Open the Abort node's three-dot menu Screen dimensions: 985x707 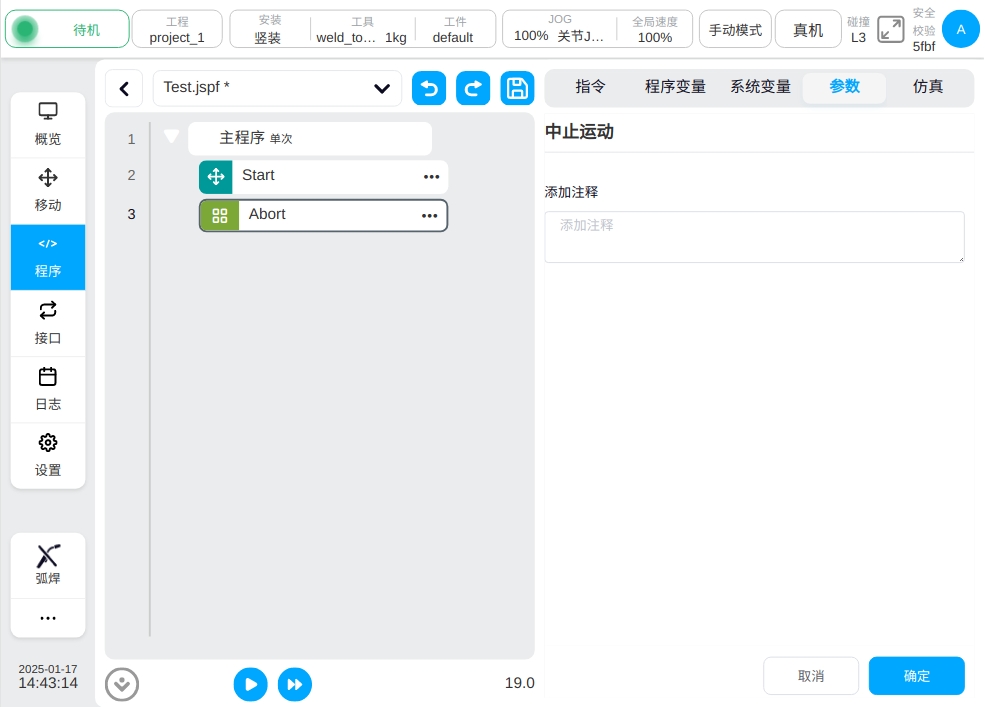coord(429,215)
